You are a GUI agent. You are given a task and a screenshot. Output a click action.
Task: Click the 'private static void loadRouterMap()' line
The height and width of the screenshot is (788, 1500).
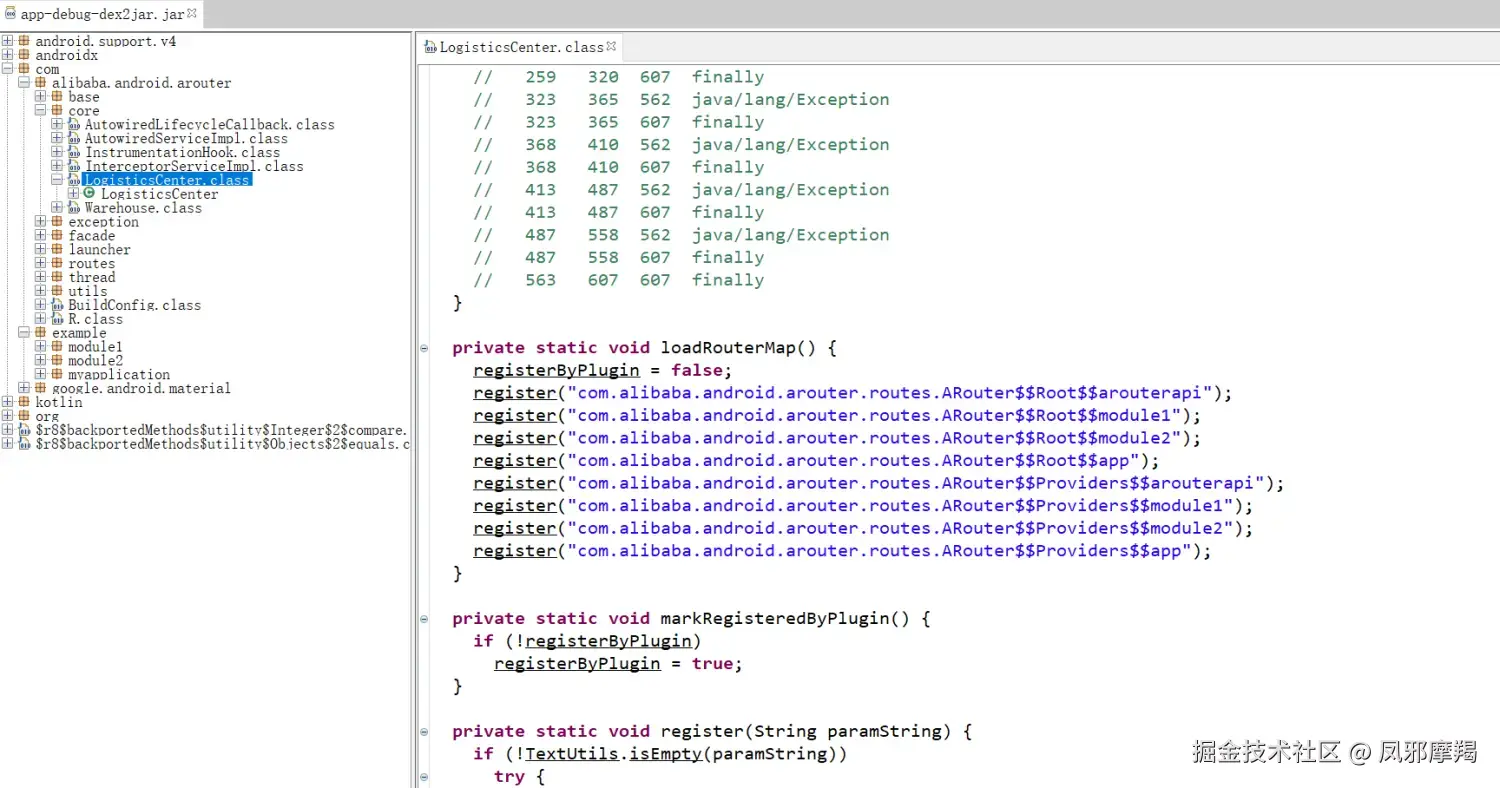[x=644, y=348]
